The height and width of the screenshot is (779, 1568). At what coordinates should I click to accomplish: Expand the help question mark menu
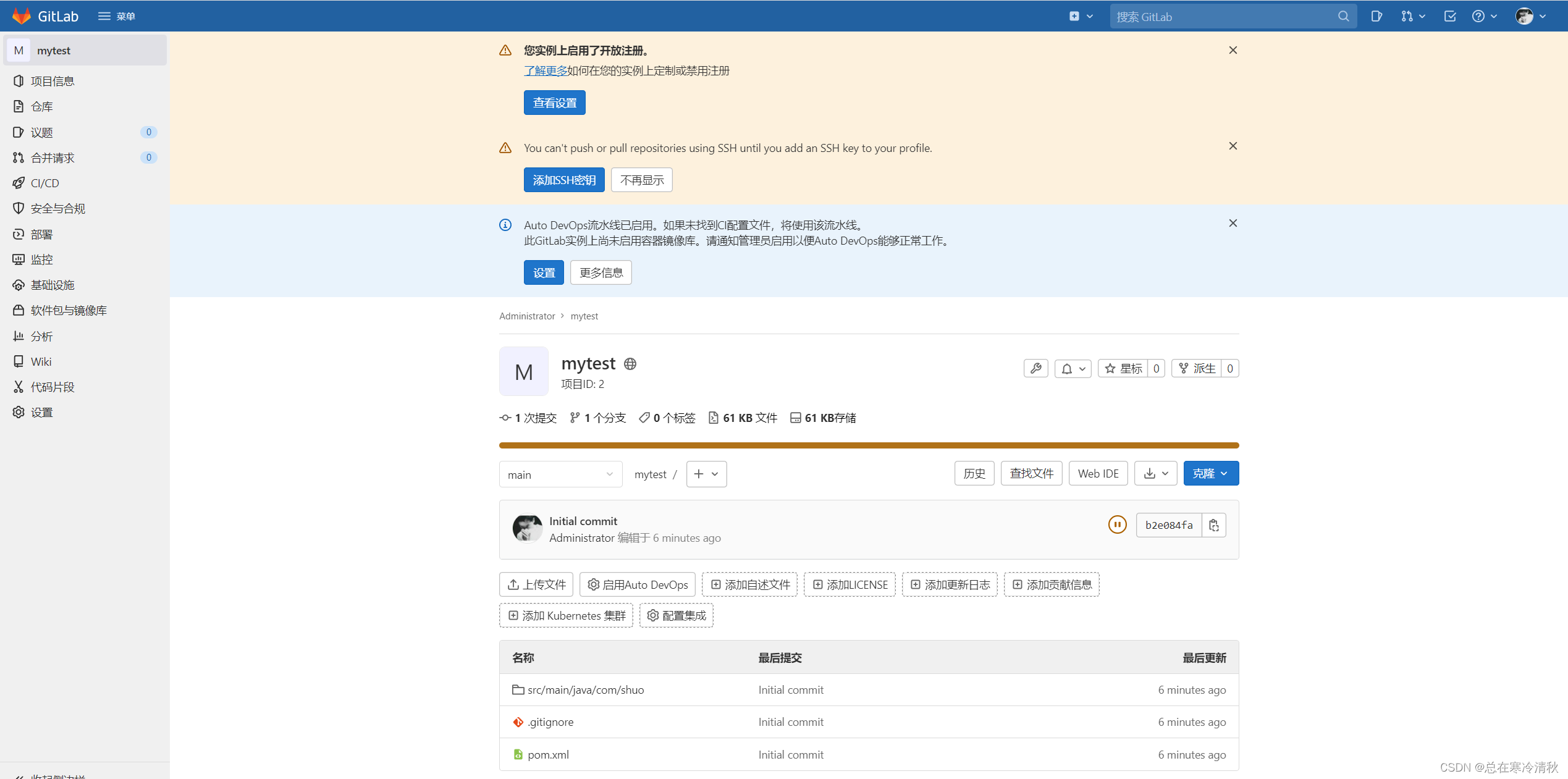pyautogui.click(x=1484, y=16)
